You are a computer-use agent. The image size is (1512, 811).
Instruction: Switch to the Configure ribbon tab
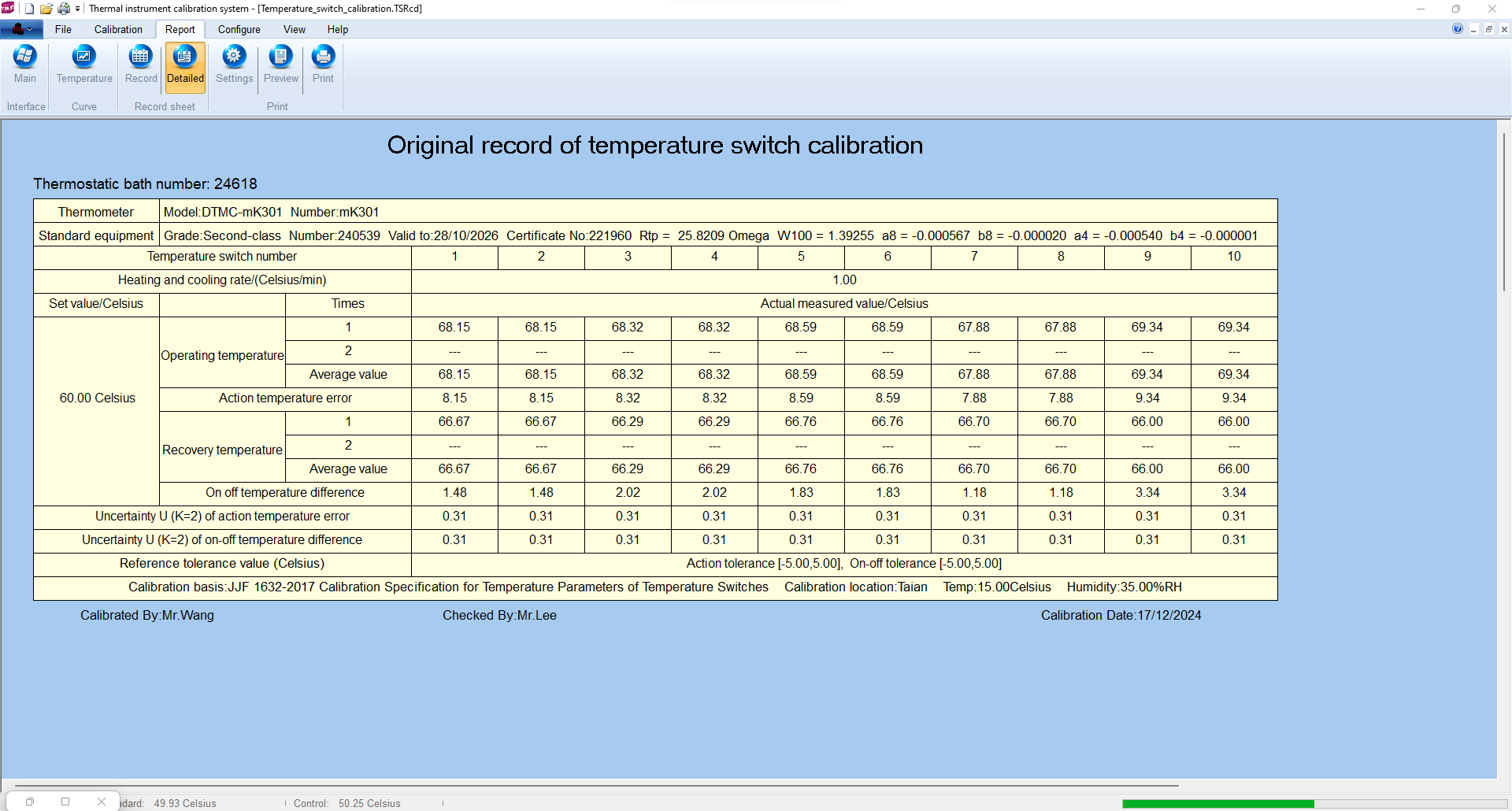coord(239,29)
